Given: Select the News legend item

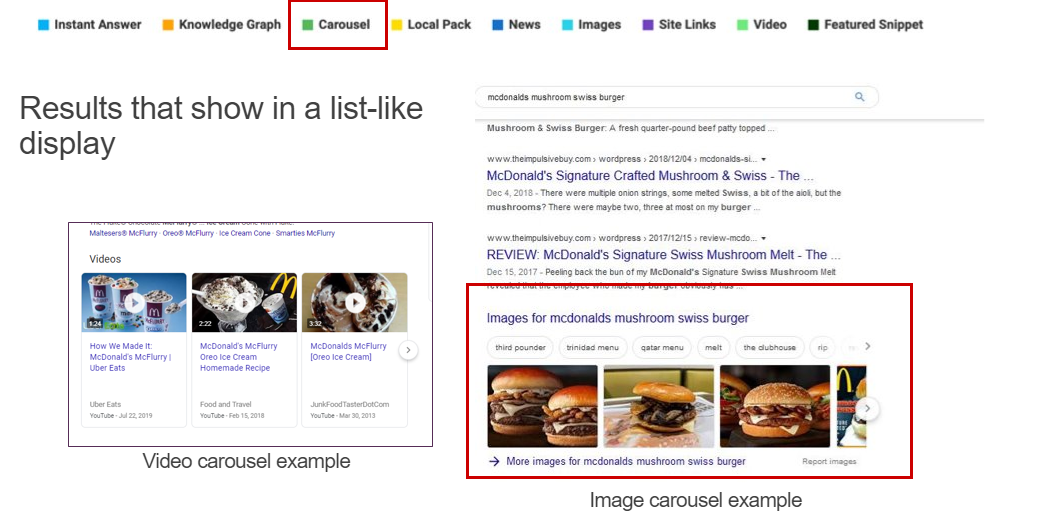Looking at the screenshot, I should click(517, 25).
